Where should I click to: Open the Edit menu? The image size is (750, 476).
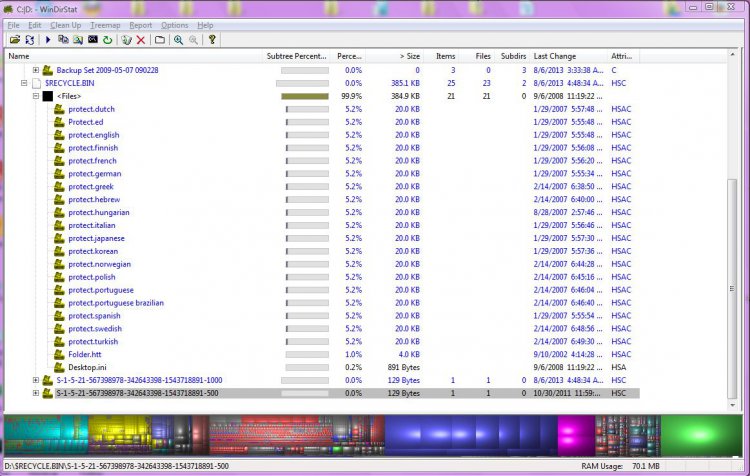(34, 25)
